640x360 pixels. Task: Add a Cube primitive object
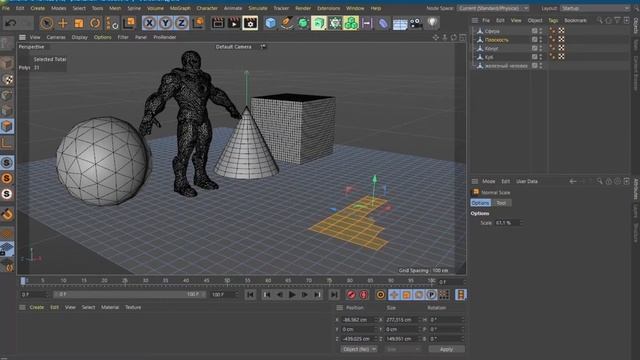270,23
